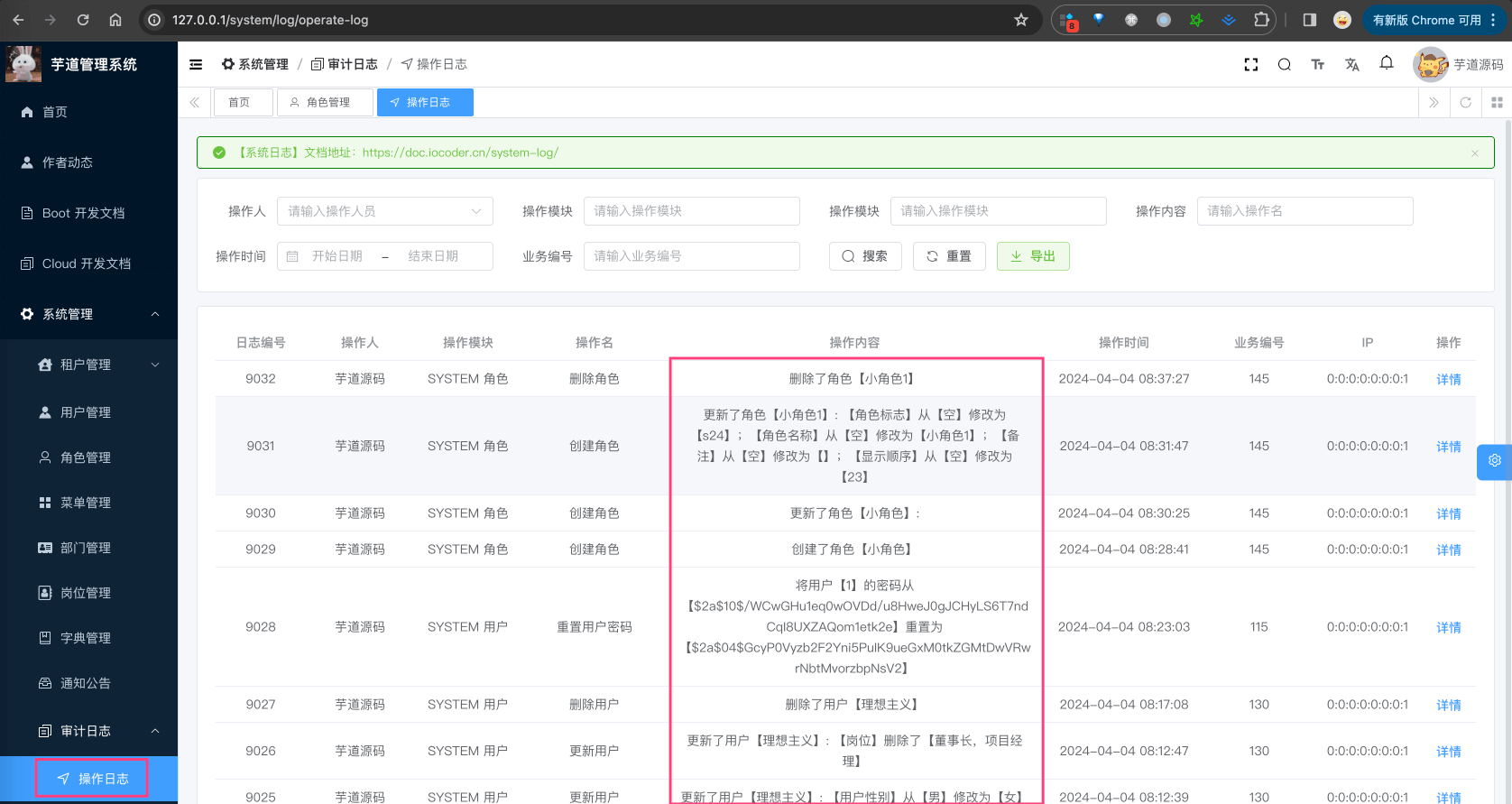
Task: Click the font size adjustment icon
Action: coord(1317,64)
